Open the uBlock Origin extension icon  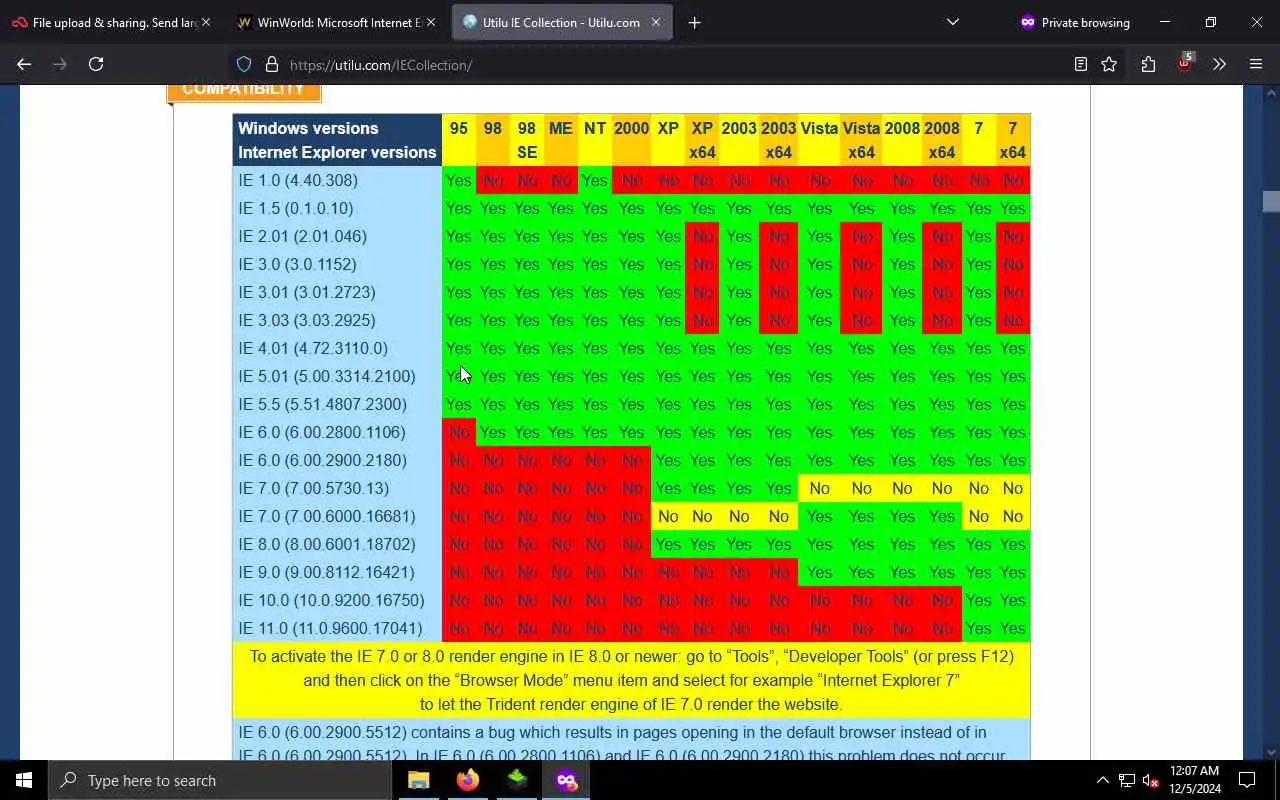[1185, 63]
